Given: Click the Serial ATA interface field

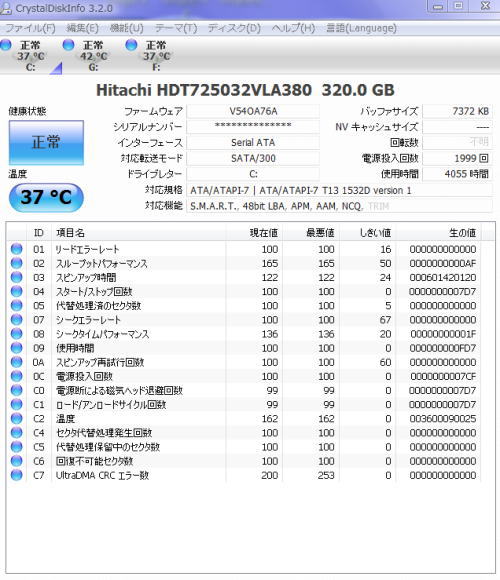Looking at the screenshot, I should (x=253, y=143).
